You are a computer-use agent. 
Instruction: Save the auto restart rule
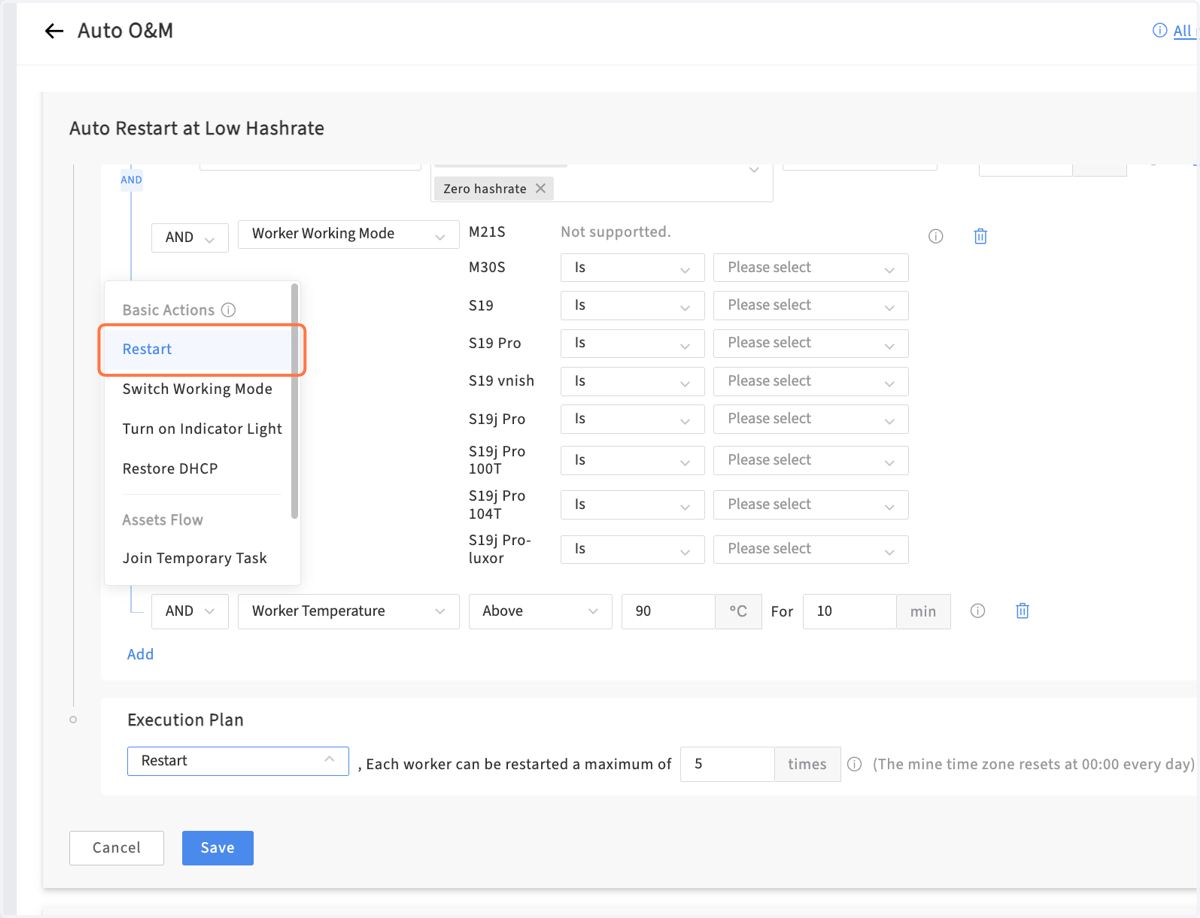(x=217, y=848)
